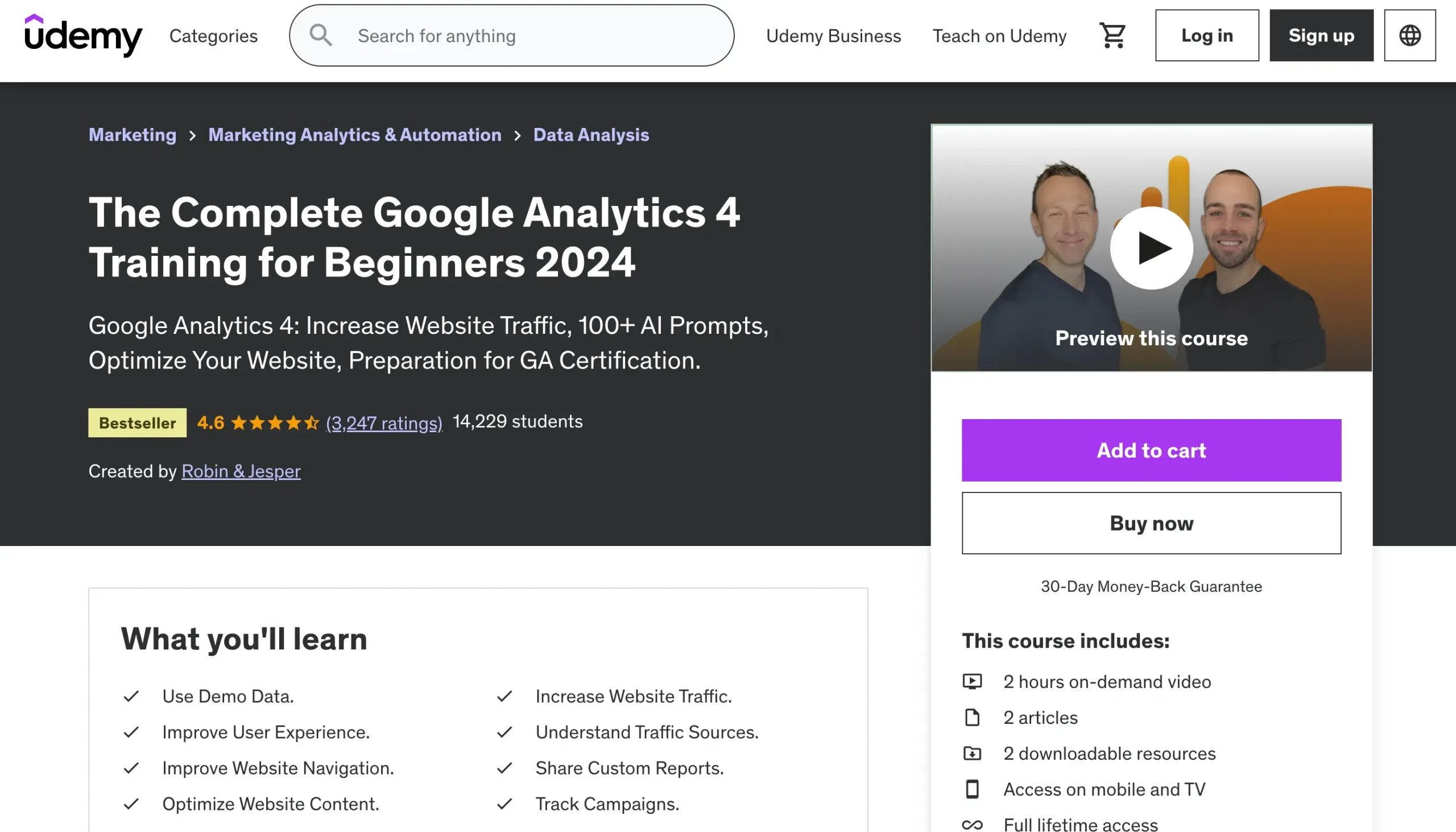Screen dimensions: 1456x832
Task: Add the course to cart
Action: click(1151, 450)
